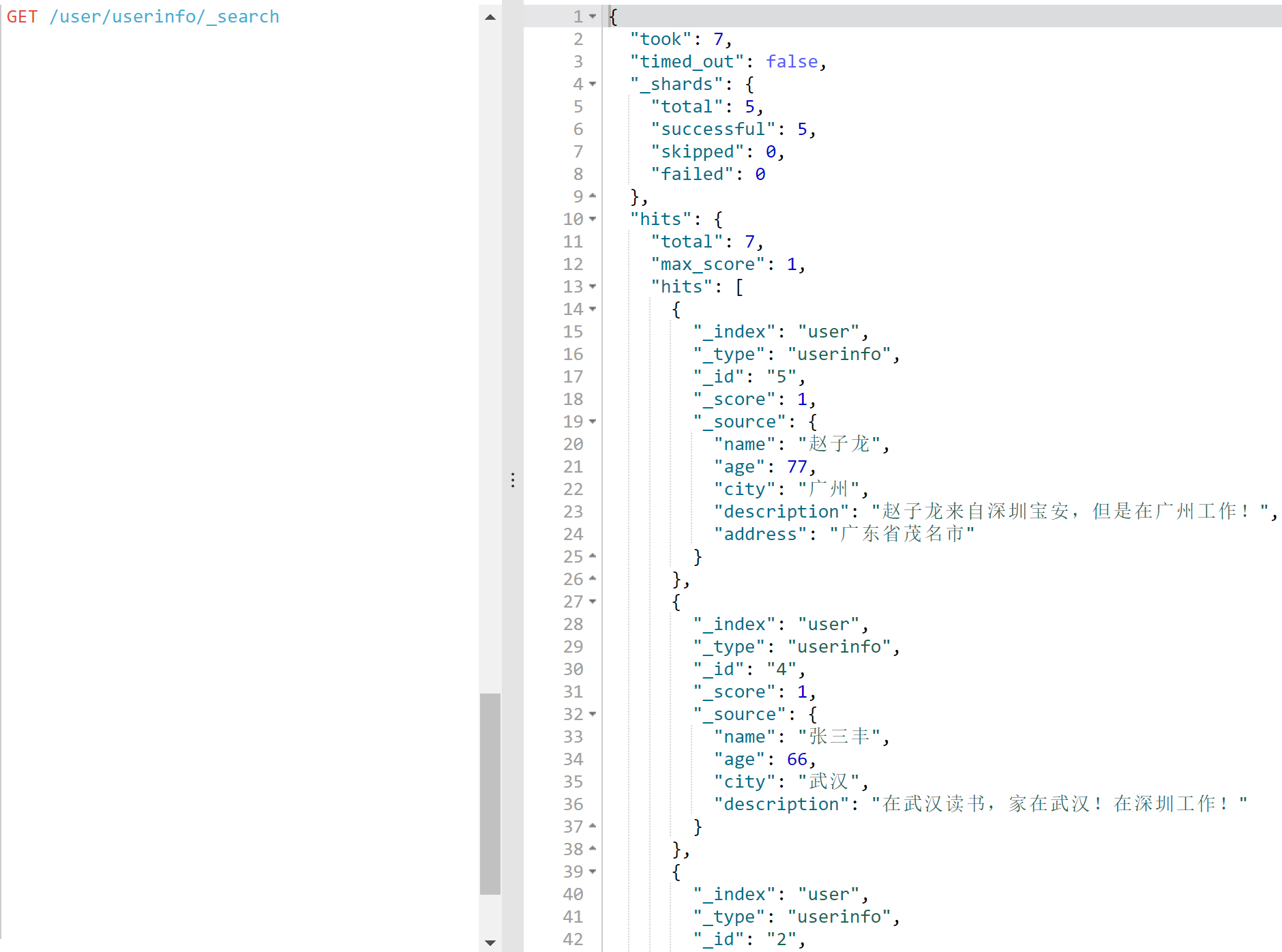Click "userinfo" value on line 16
Image resolution: width=1282 pixels, height=952 pixels.
[x=839, y=355]
